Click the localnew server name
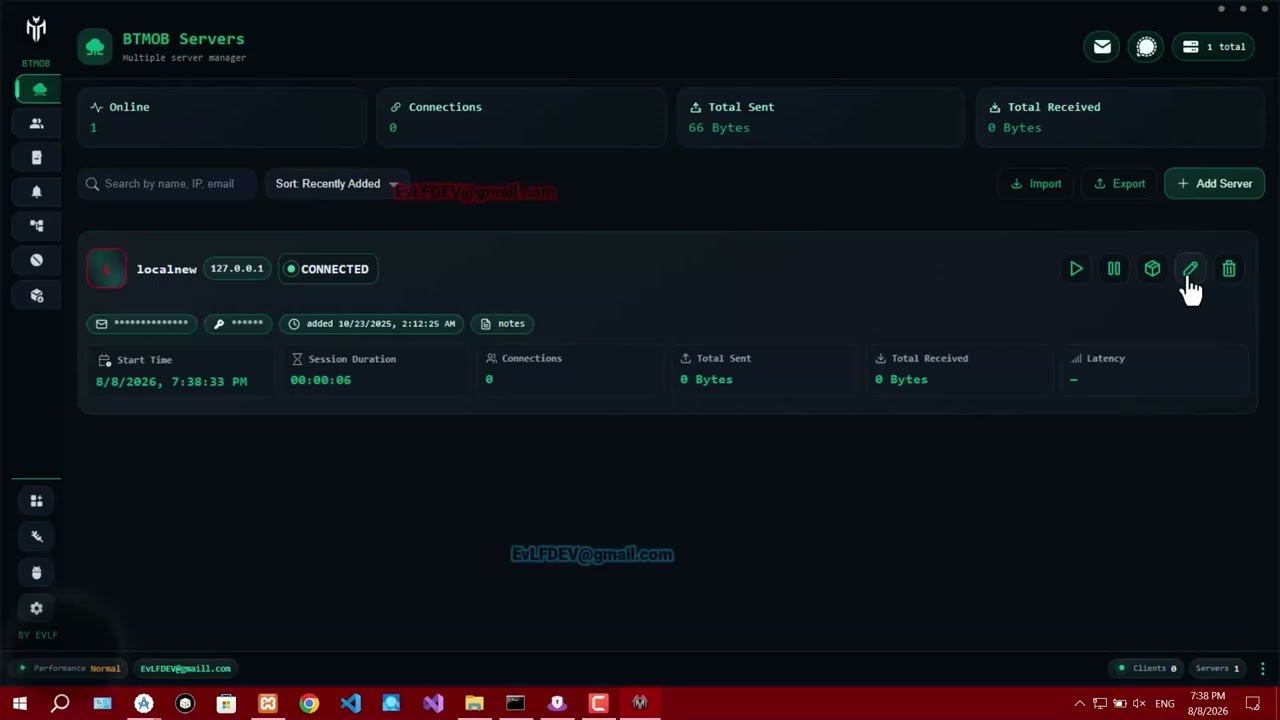1280x720 pixels. pyautogui.click(x=166, y=269)
